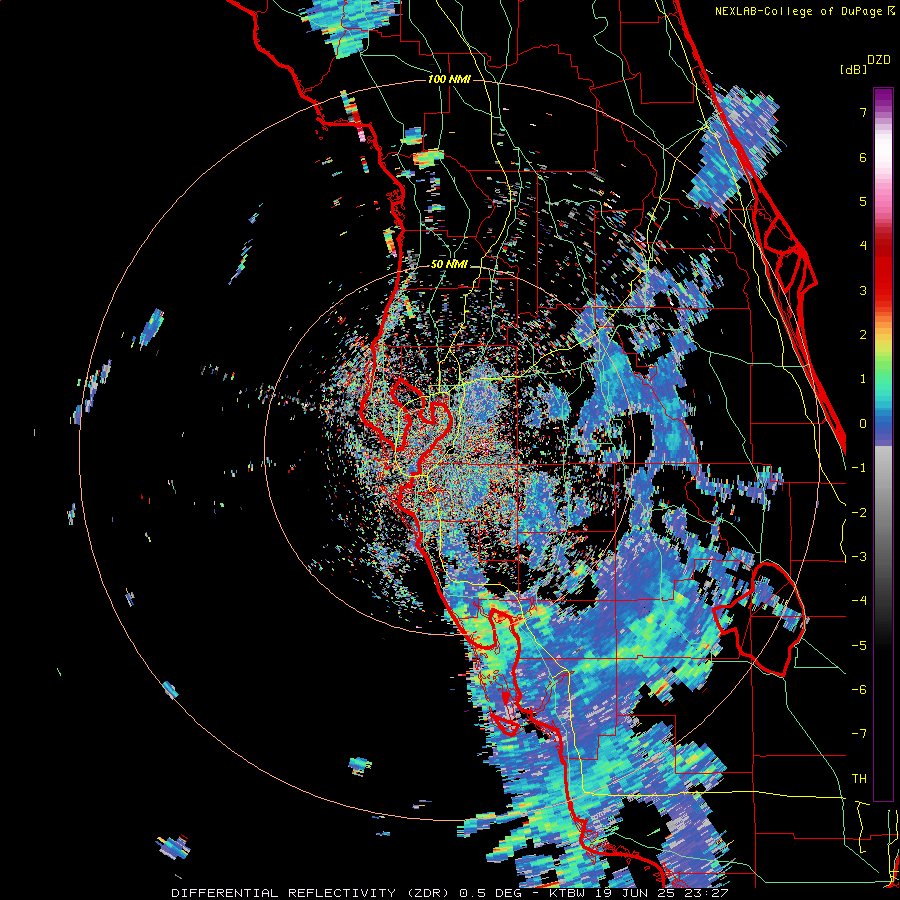
Task: Click the '100 NMI' range ring label
Action: (449, 79)
